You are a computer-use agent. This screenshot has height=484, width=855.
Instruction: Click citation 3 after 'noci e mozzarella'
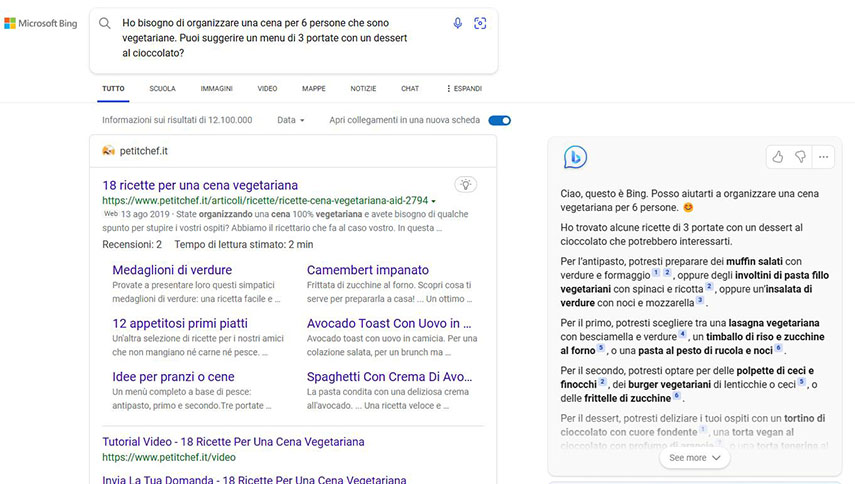point(700,300)
